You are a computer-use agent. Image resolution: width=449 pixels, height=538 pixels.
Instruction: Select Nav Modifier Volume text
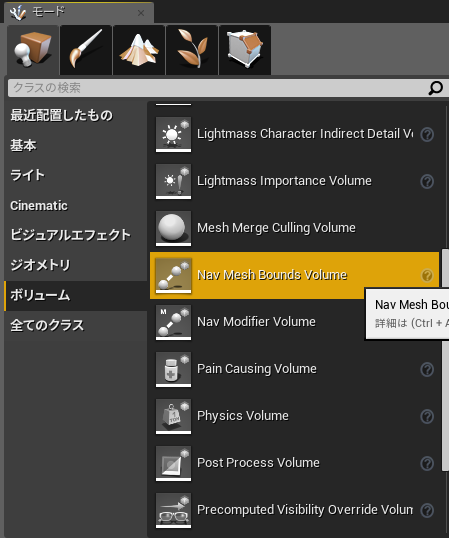click(257, 322)
